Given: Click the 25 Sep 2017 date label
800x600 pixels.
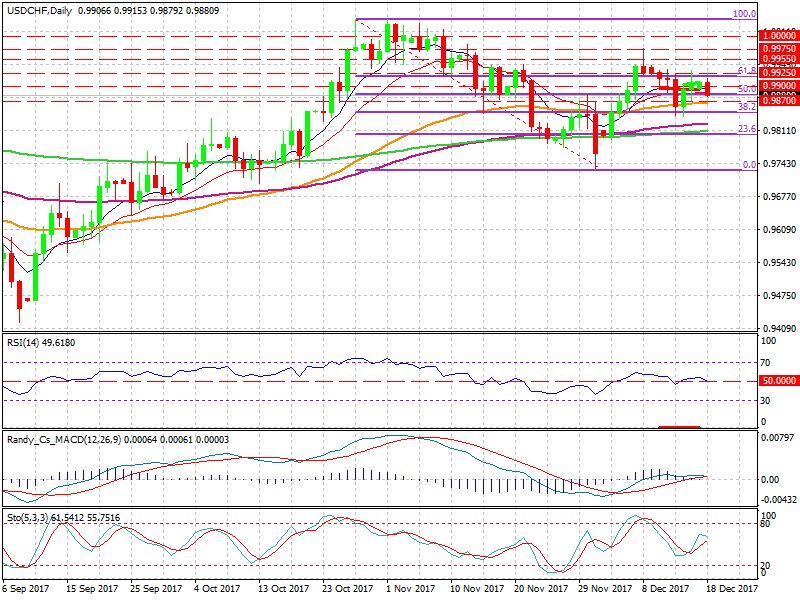Looking at the screenshot, I should coord(156,589).
